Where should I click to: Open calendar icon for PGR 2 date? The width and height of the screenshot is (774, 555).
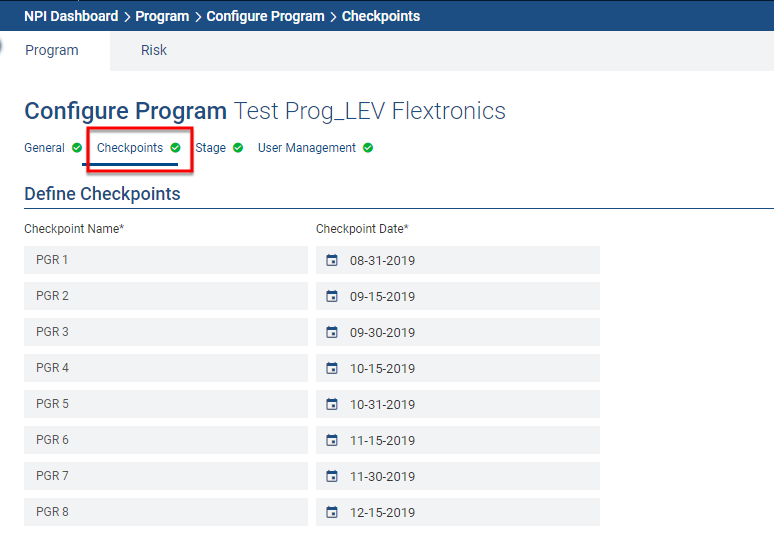pos(332,297)
